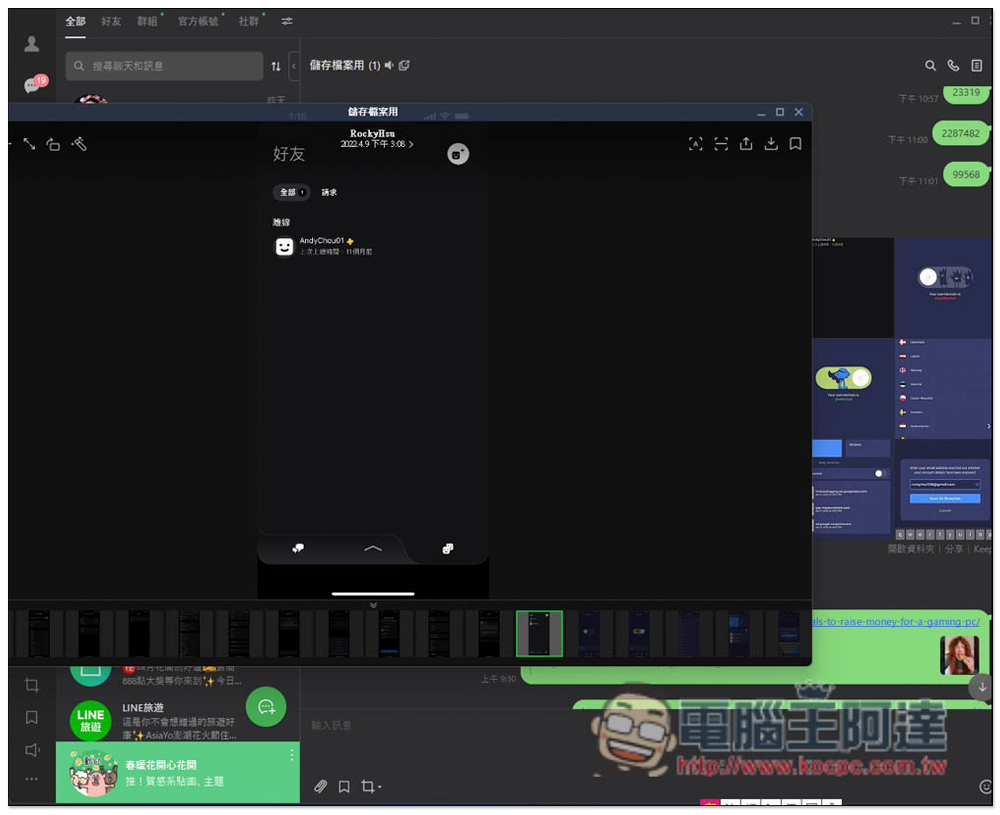Click the 99568 message bubble
Screen dimensions: 1000x815
[966, 174]
